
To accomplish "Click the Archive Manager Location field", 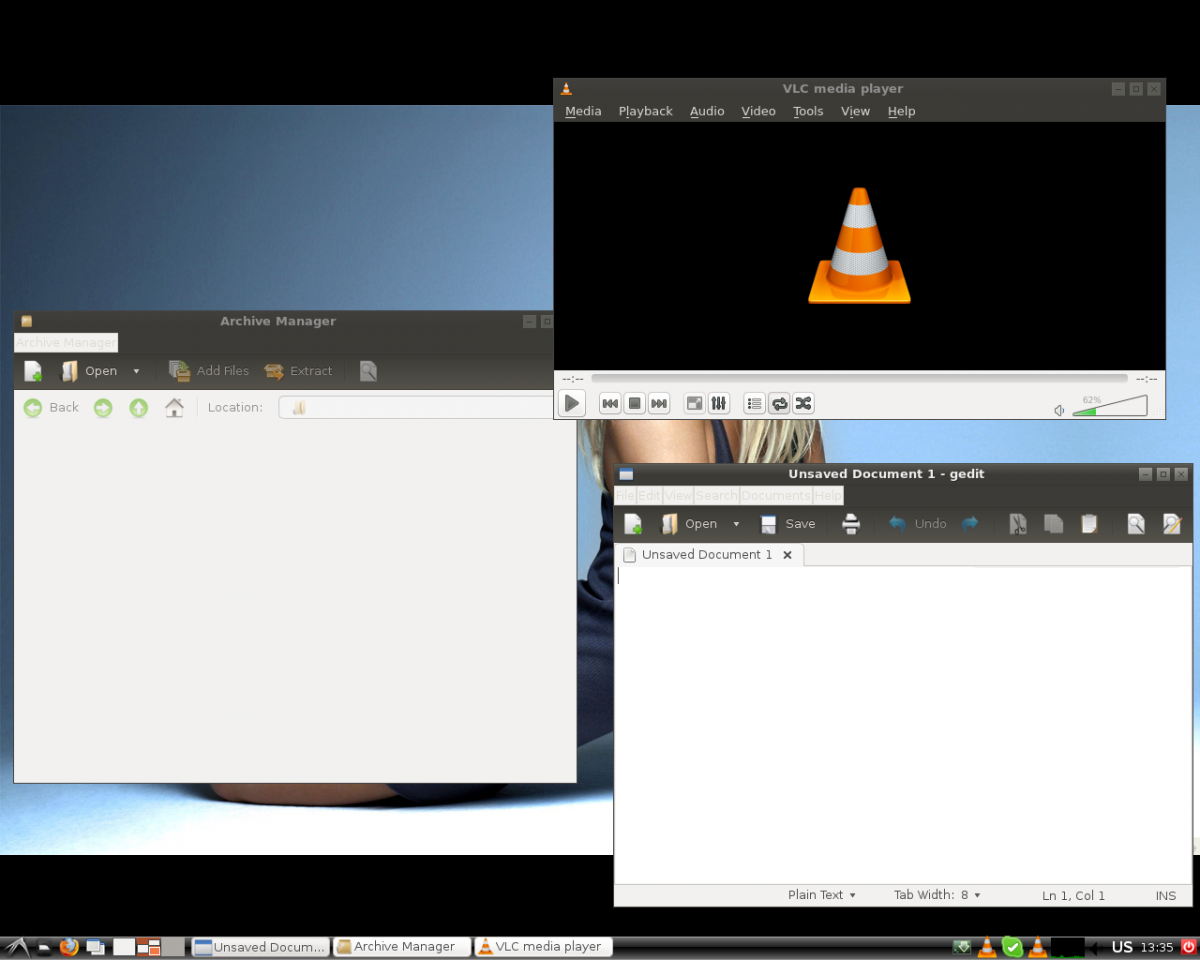I will pos(415,407).
